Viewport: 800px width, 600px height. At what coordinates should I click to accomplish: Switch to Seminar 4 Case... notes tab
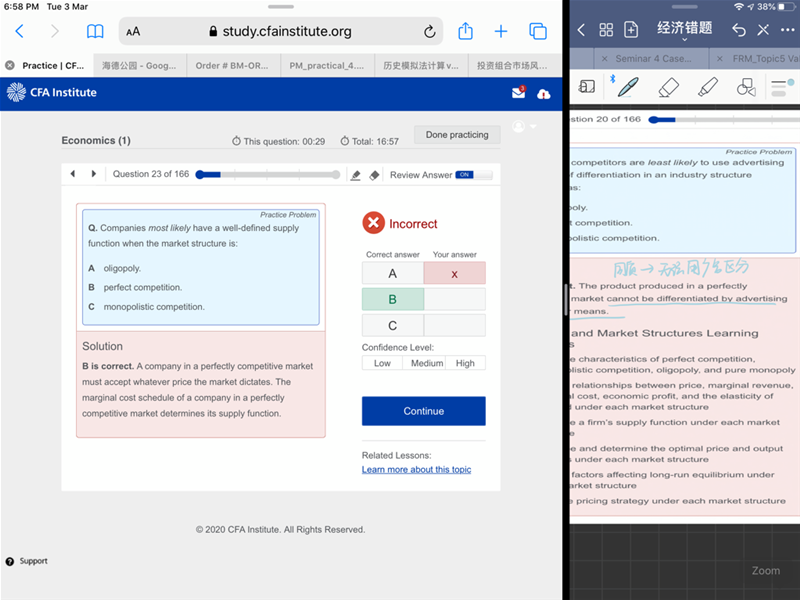pos(654,59)
